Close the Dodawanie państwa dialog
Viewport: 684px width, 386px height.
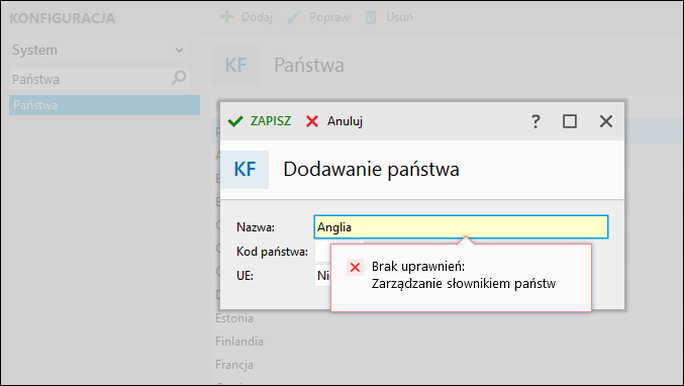pyautogui.click(x=606, y=121)
